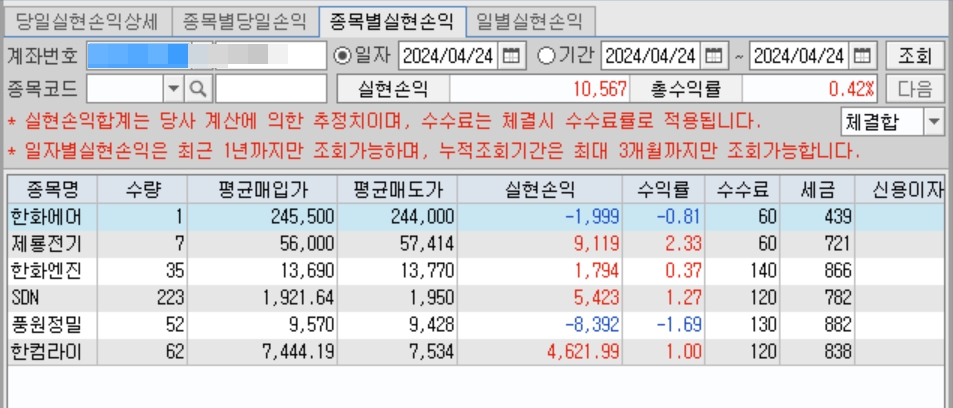
Task: Click average sell price 57,414
Action: coord(427,244)
